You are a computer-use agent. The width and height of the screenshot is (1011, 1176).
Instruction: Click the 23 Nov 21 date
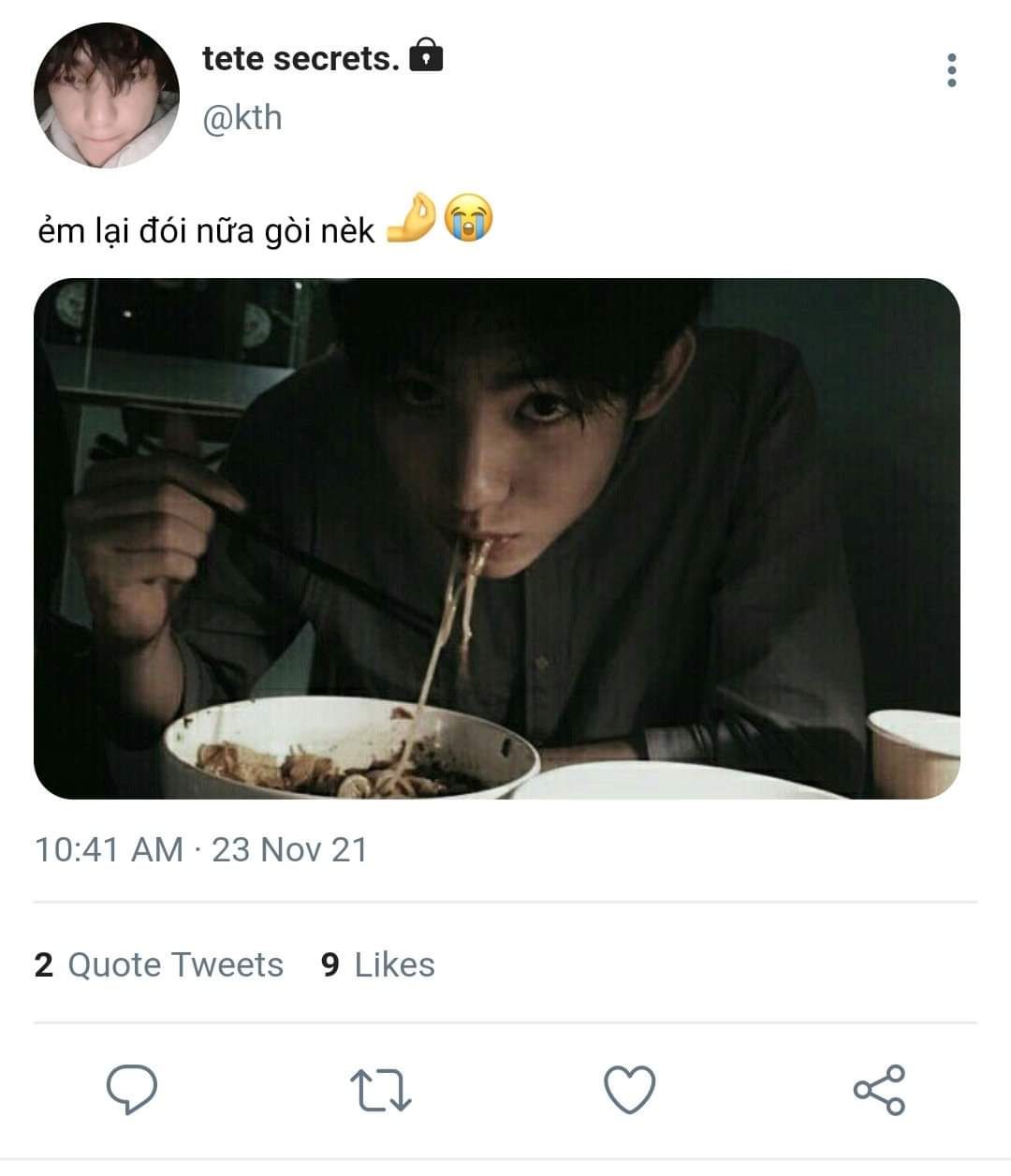(x=289, y=849)
